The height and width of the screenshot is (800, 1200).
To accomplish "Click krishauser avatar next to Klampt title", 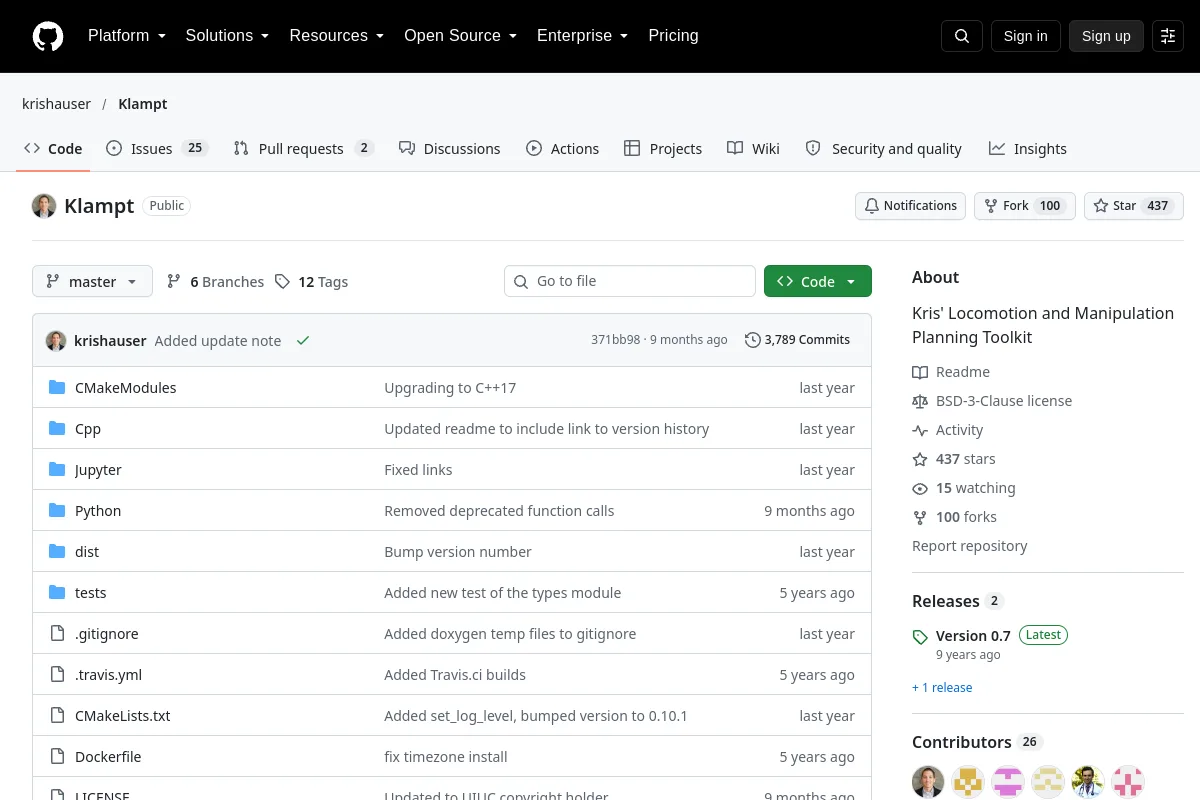I will [44, 206].
